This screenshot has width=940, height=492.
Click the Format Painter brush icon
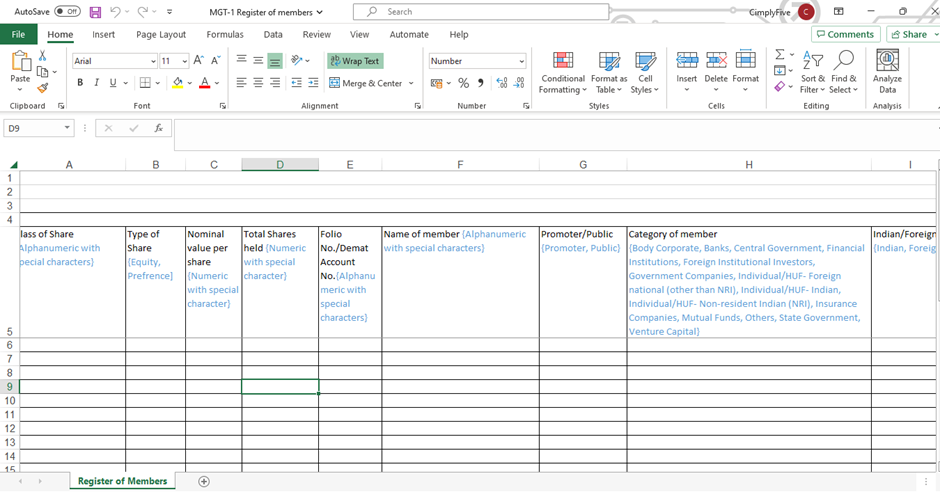coord(42,88)
